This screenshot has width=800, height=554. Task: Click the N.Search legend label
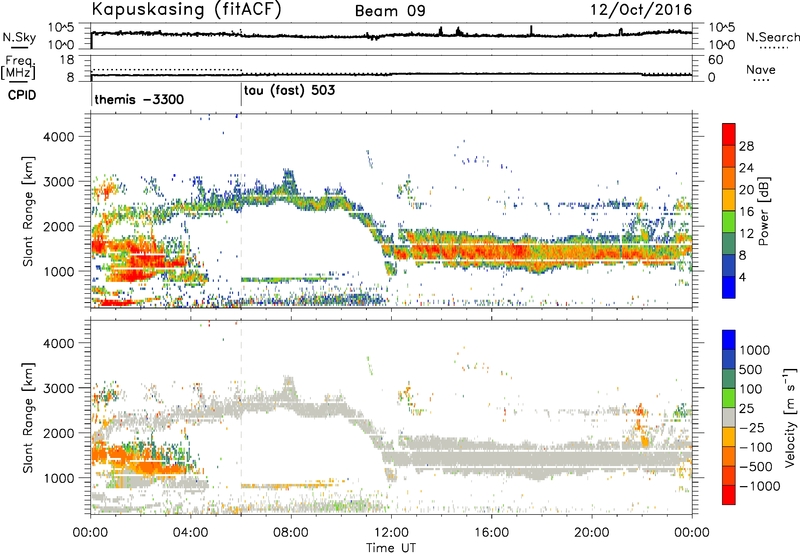pos(772,37)
